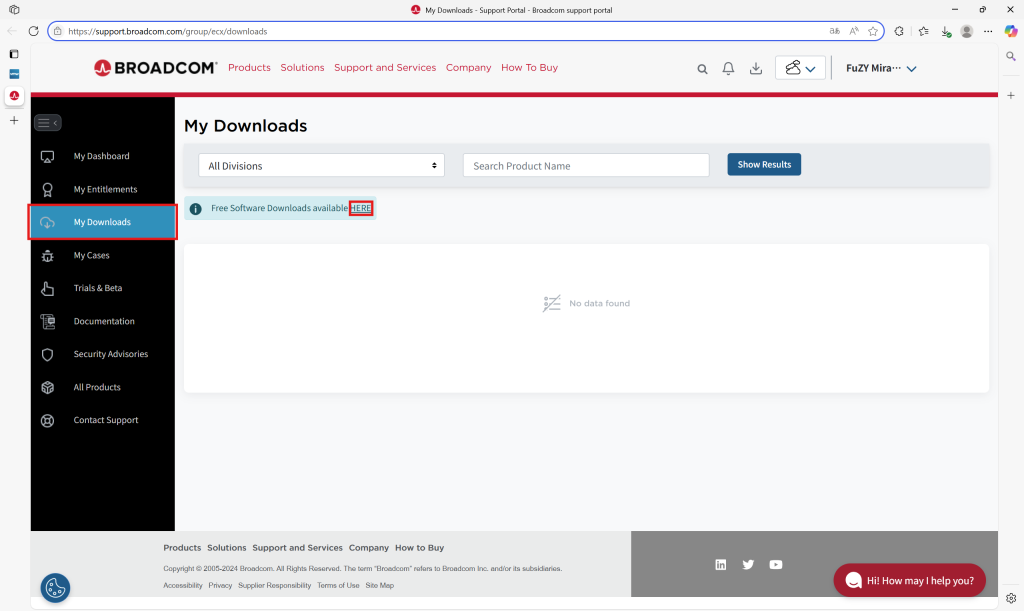Screen dimensions: 1024x611
Task: Collapse the sidebar with the hamburger toggle
Action: click(x=48, y=122)
